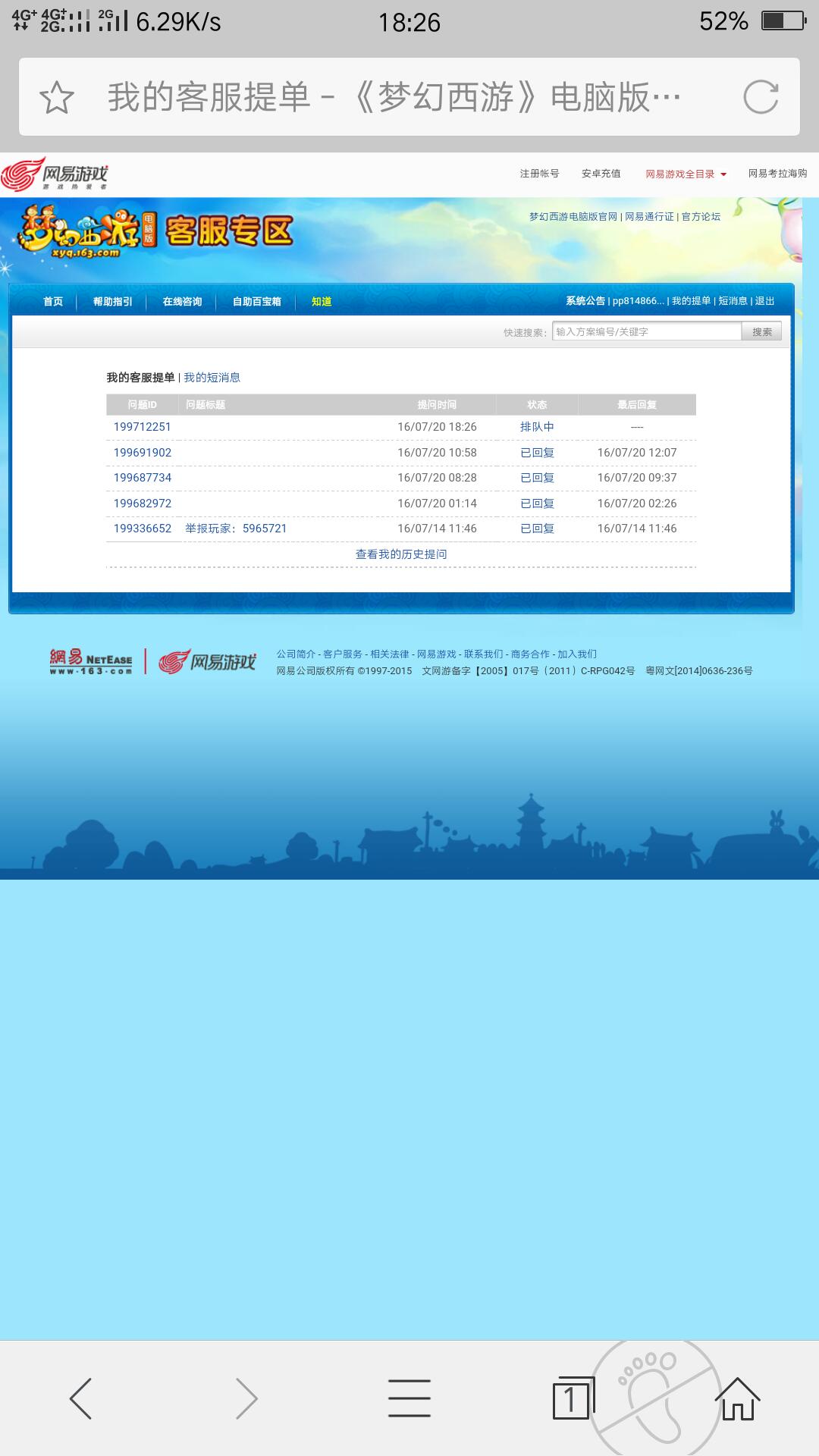Click the 网易游戏 footer text link
The height and width of the screenshot is (1456, 819).
click(437, 654)
